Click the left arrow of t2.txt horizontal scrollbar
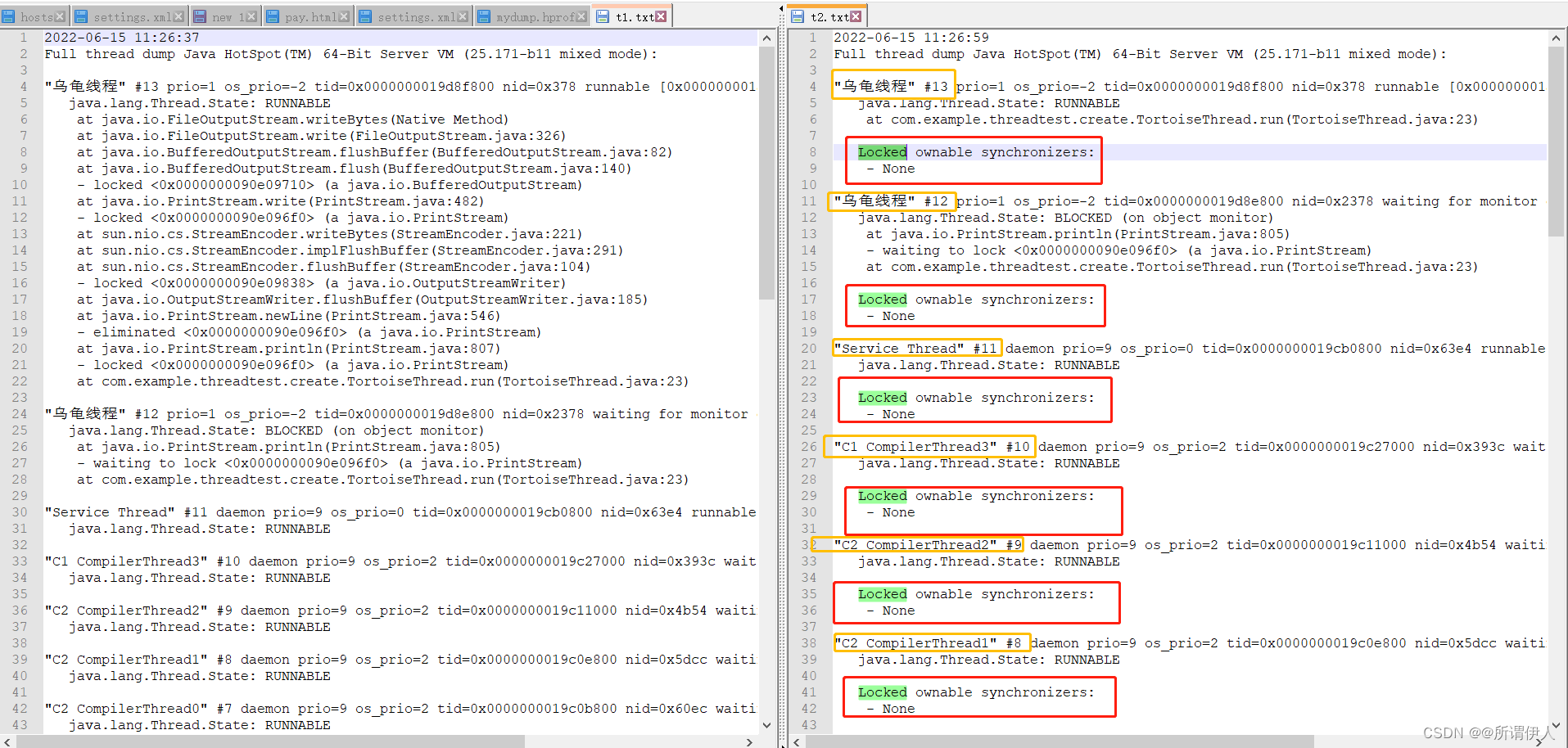 coord(797,741)
